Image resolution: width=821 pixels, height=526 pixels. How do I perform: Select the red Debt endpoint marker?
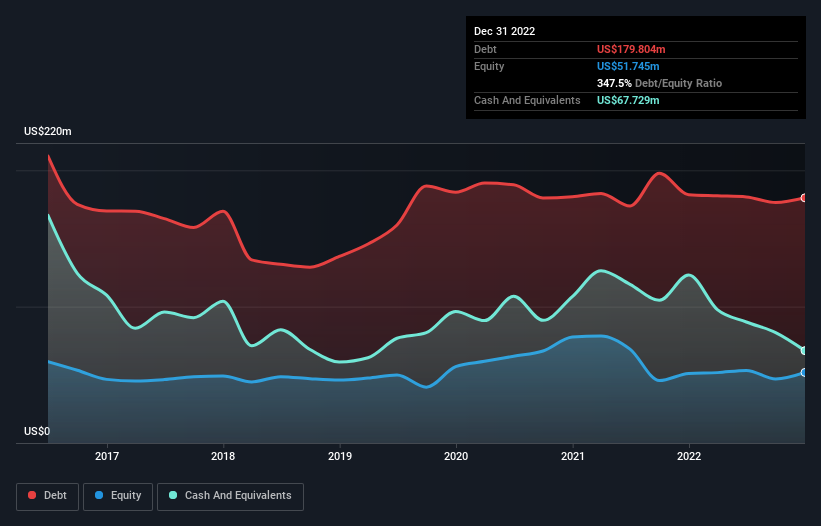click(x=804, y=198)
